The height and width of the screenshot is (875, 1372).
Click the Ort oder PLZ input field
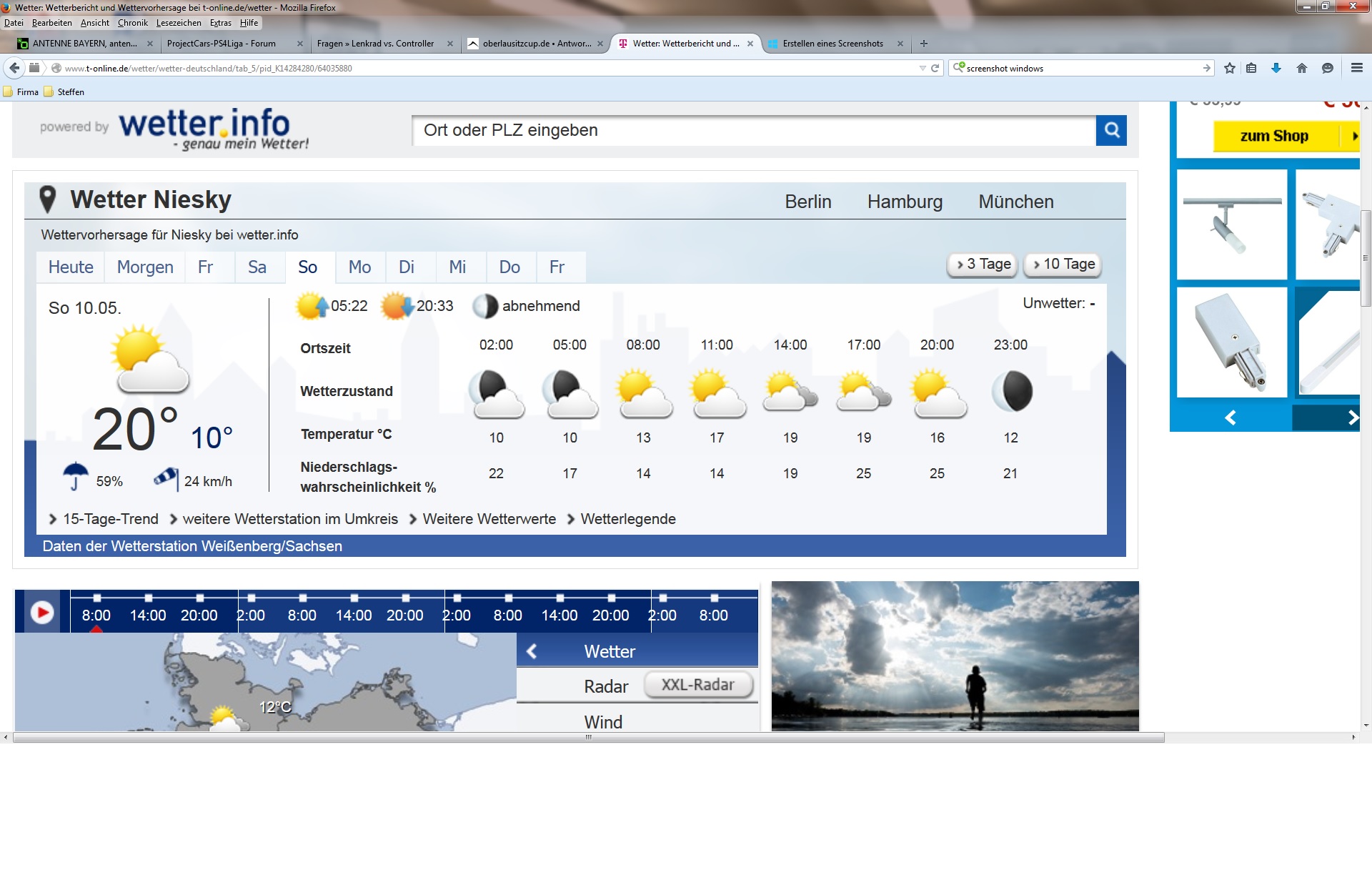(x=754, y=130)
